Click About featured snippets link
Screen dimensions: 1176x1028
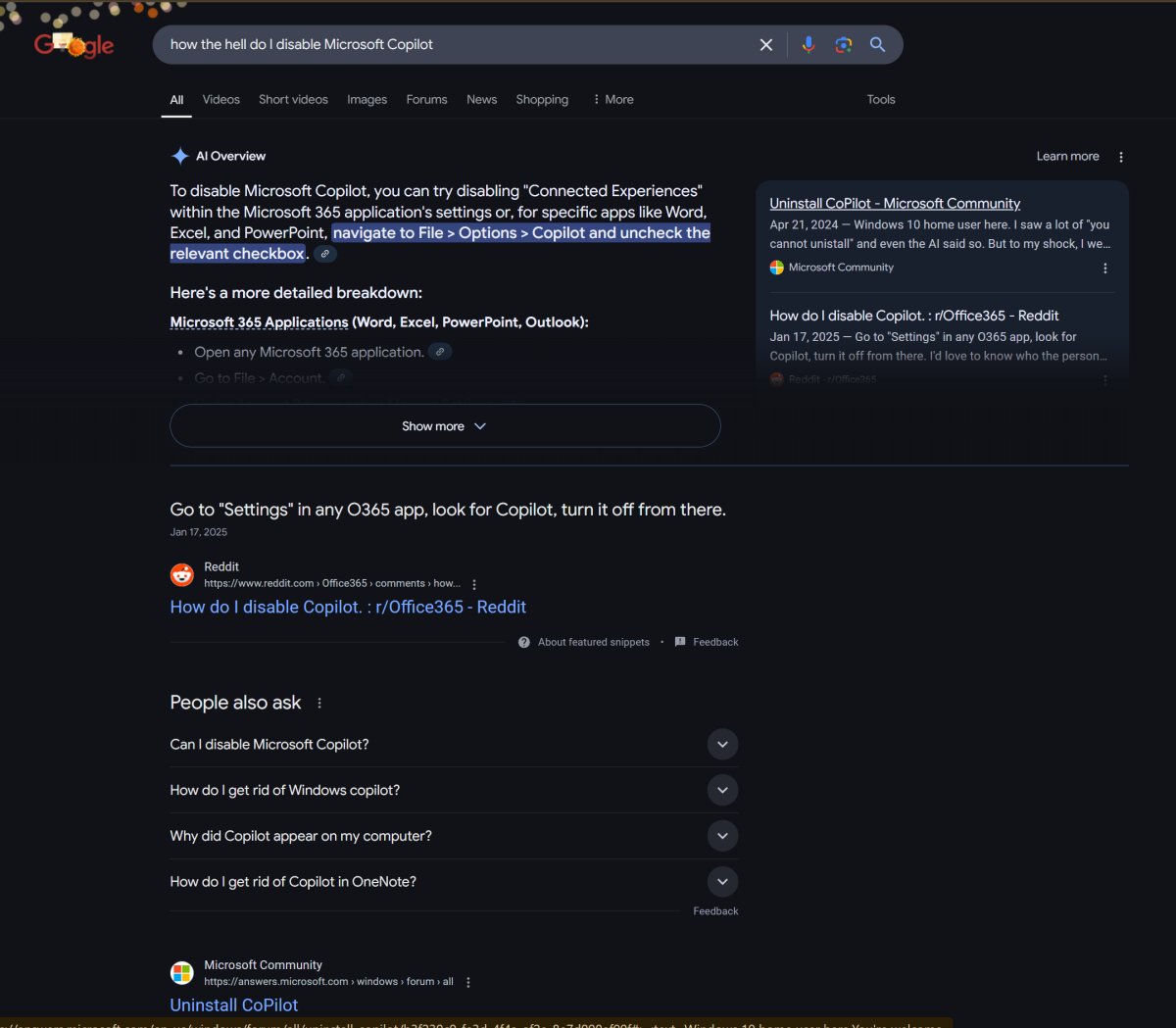pyautogui.click(x=594, y=642)
